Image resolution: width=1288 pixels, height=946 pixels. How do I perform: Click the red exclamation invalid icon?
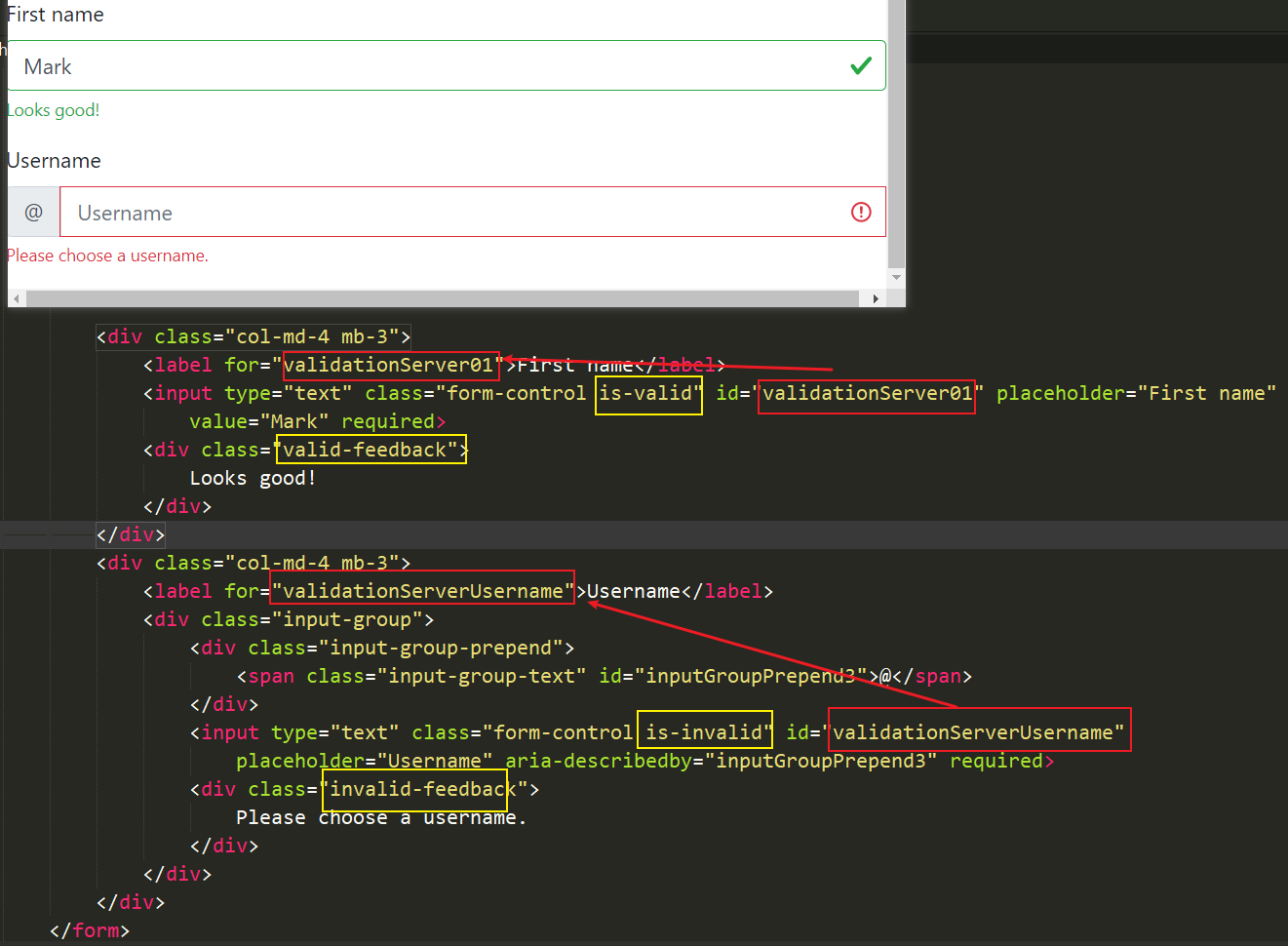(861, 212)
